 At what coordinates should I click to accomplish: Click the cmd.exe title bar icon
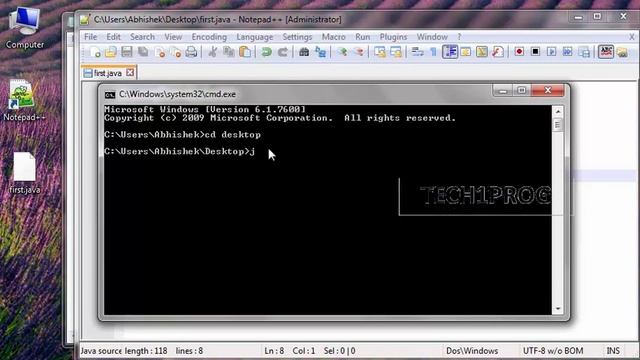(110, 95)
